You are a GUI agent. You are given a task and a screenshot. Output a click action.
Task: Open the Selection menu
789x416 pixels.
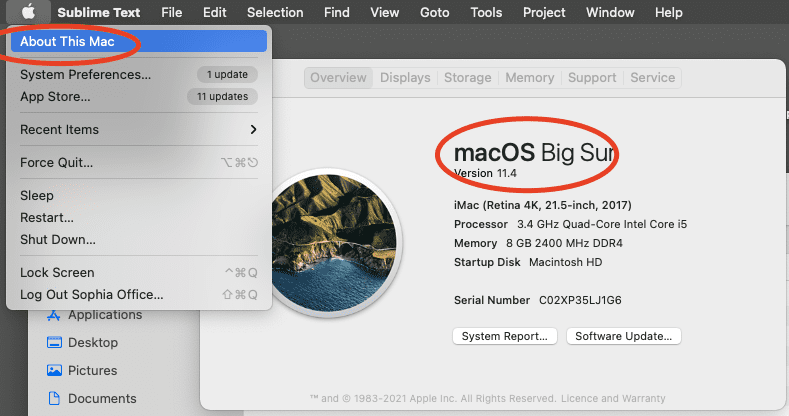(x=275, y=12)
